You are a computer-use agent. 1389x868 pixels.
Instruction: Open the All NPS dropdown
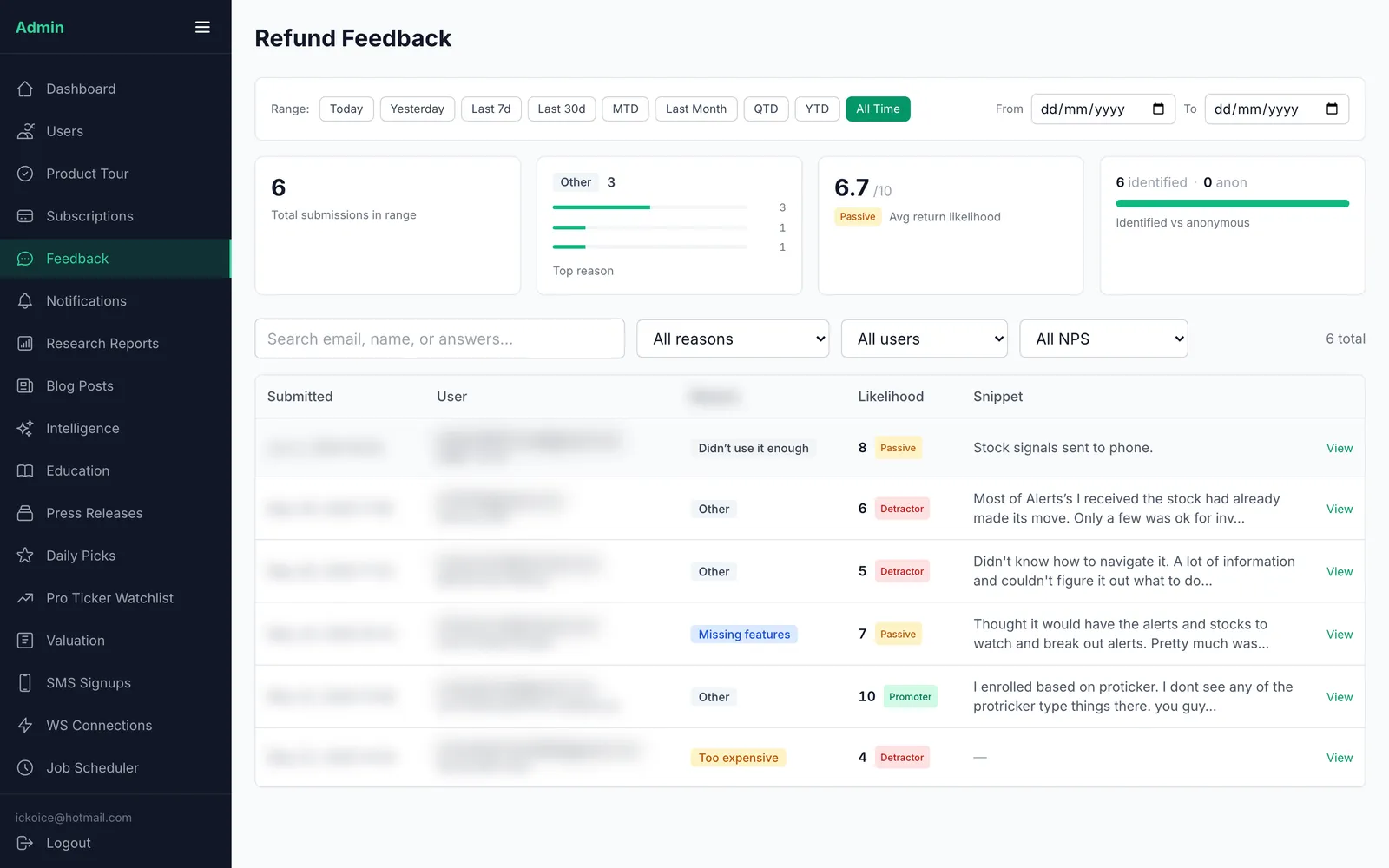point(1103,339)
